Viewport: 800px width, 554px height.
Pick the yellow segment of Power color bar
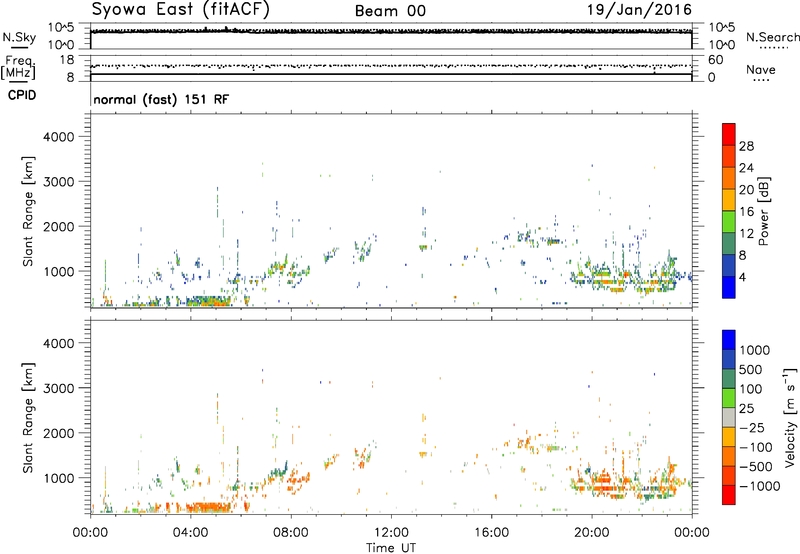click(x=729, y=200)
